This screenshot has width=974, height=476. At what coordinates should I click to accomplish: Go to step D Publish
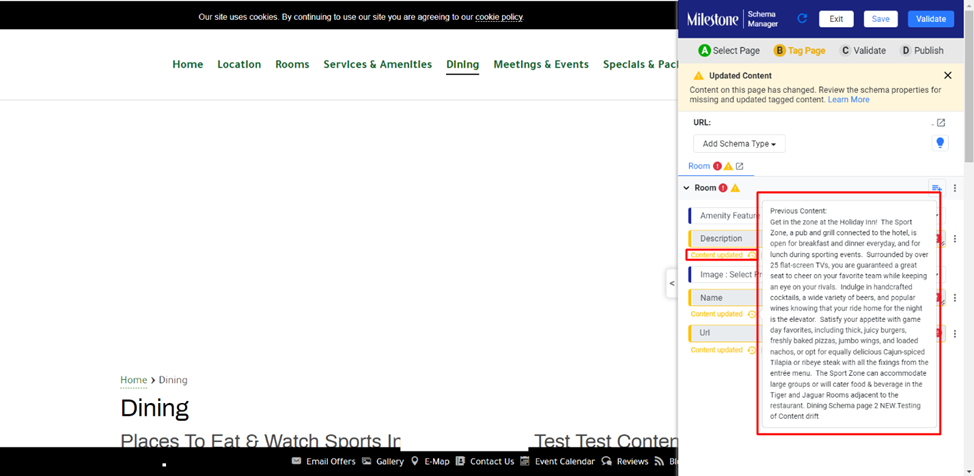[x=922, y=50]
